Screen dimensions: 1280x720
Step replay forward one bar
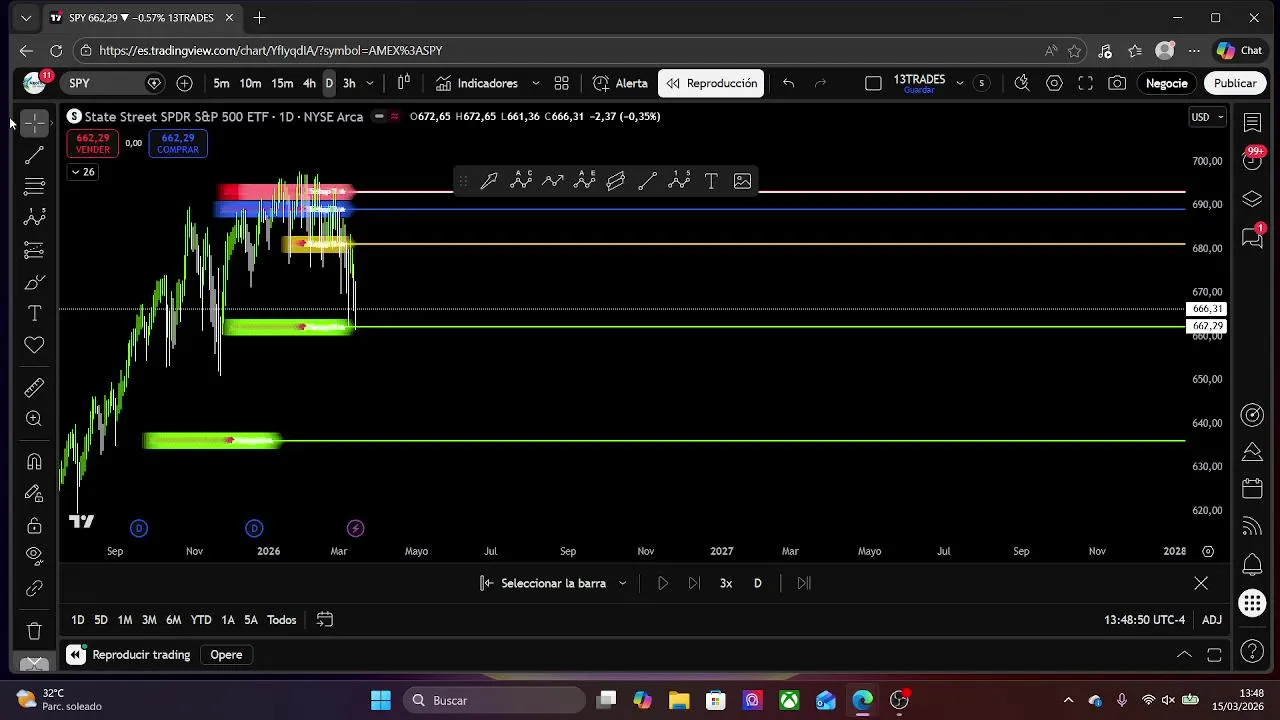[x=694, y=583]
